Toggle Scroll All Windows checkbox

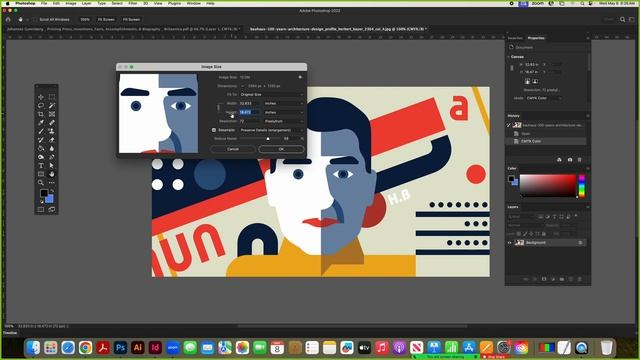click(36, 19)
